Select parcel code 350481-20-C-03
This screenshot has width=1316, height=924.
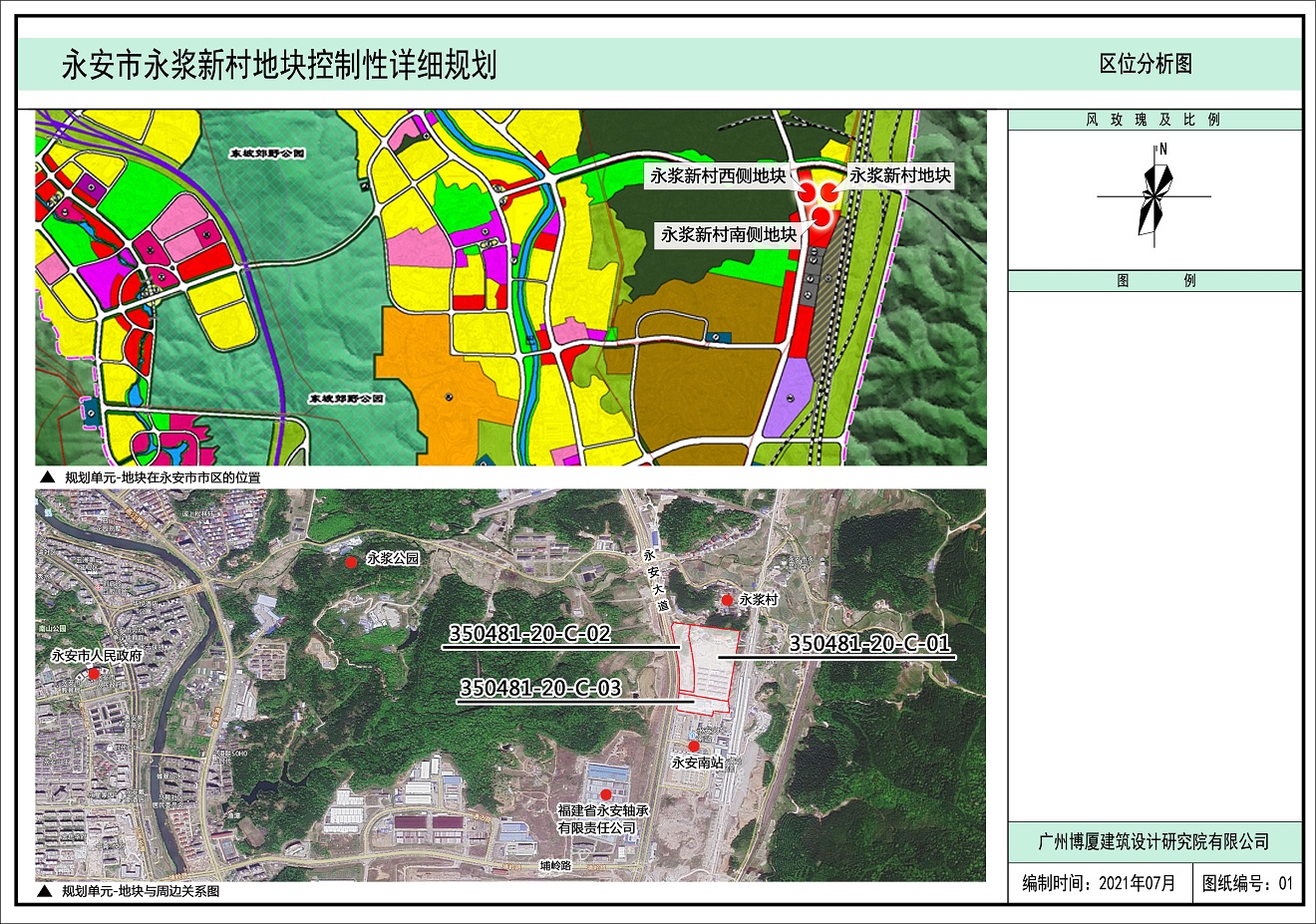(x=539, y=688)
